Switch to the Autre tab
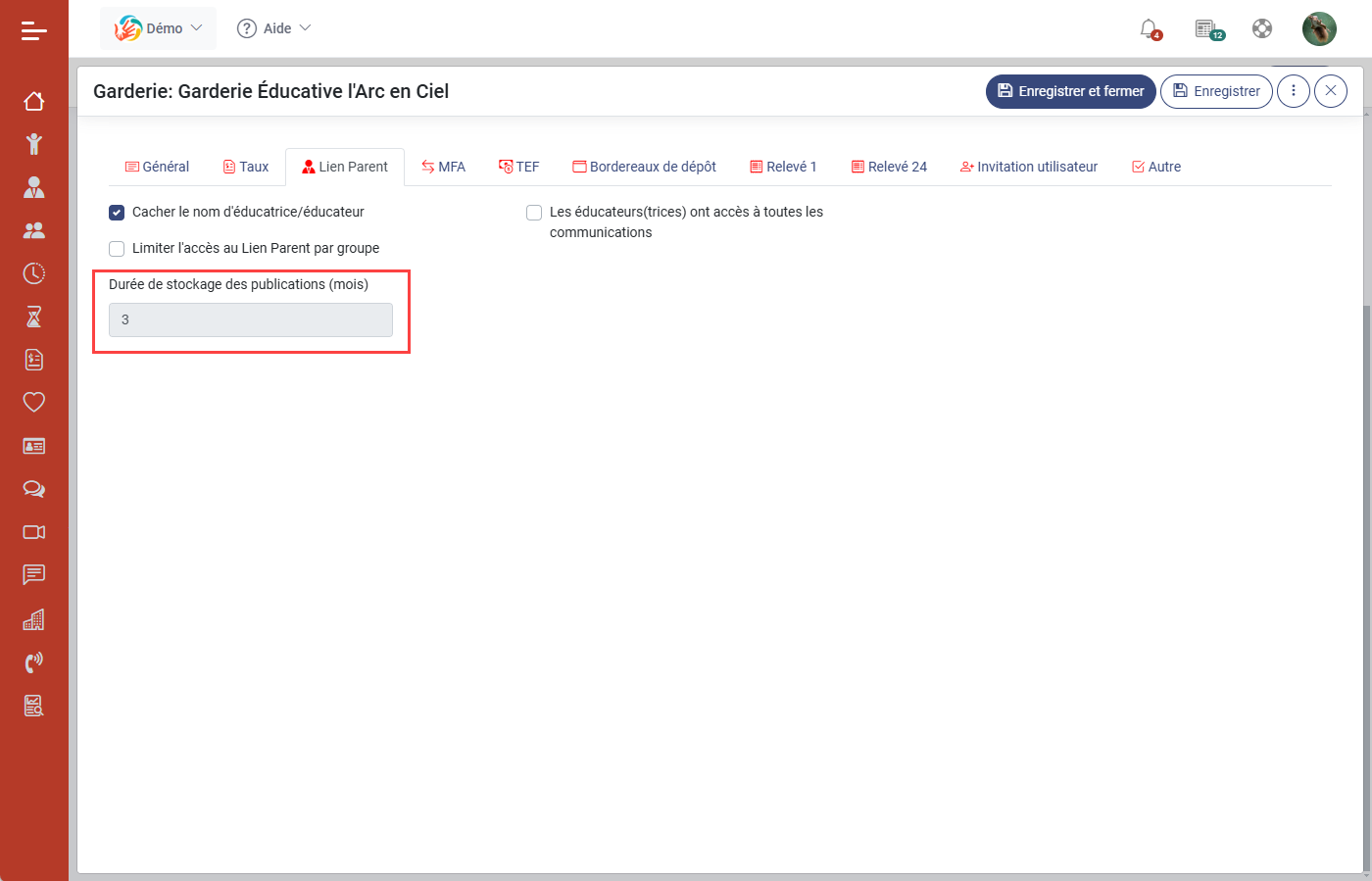1372x881 pixels. (1156, 167)
